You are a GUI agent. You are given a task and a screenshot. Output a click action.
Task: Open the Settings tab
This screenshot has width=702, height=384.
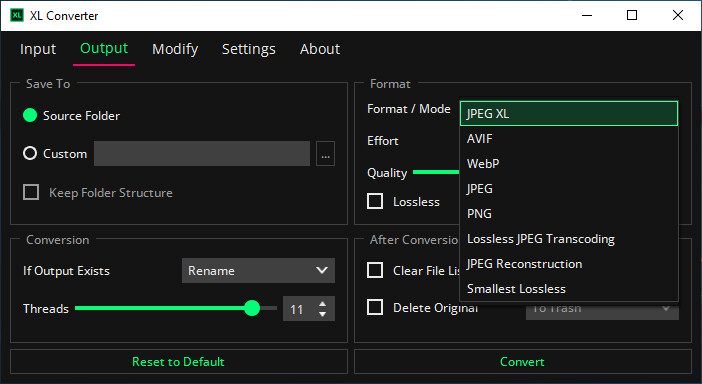point(248,49)
